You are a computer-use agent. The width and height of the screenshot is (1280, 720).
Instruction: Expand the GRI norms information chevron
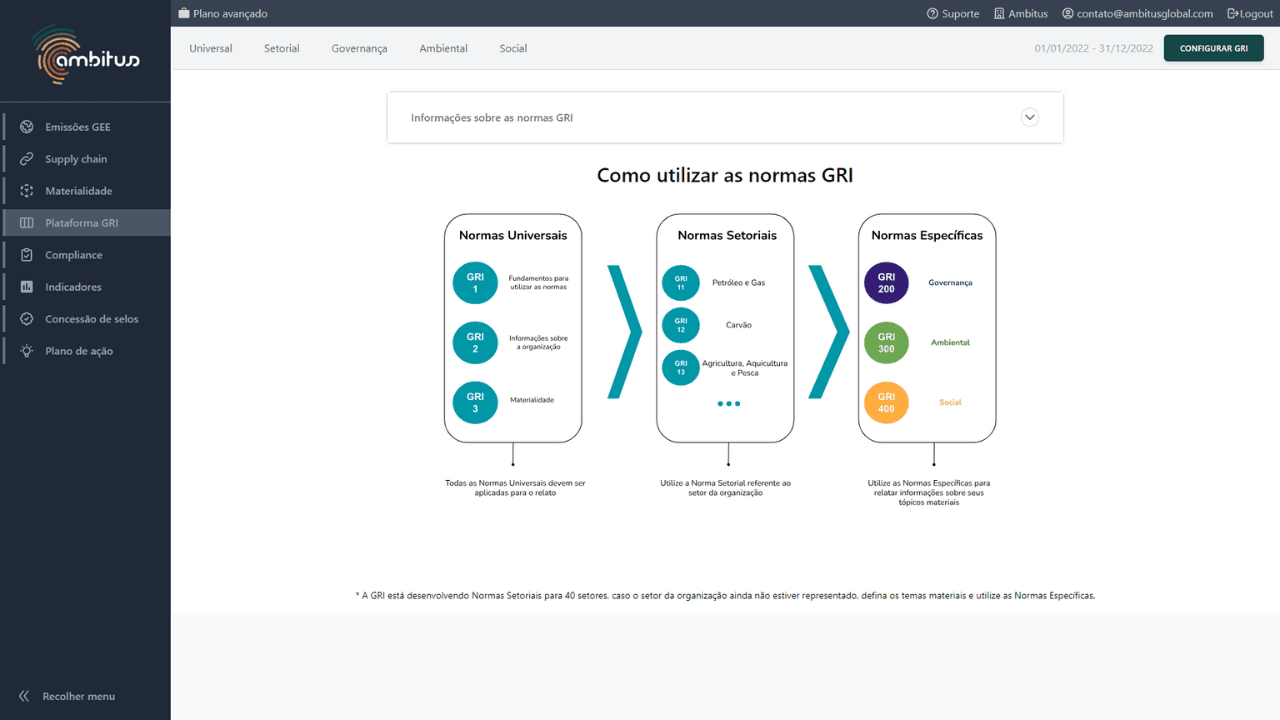1030,117
